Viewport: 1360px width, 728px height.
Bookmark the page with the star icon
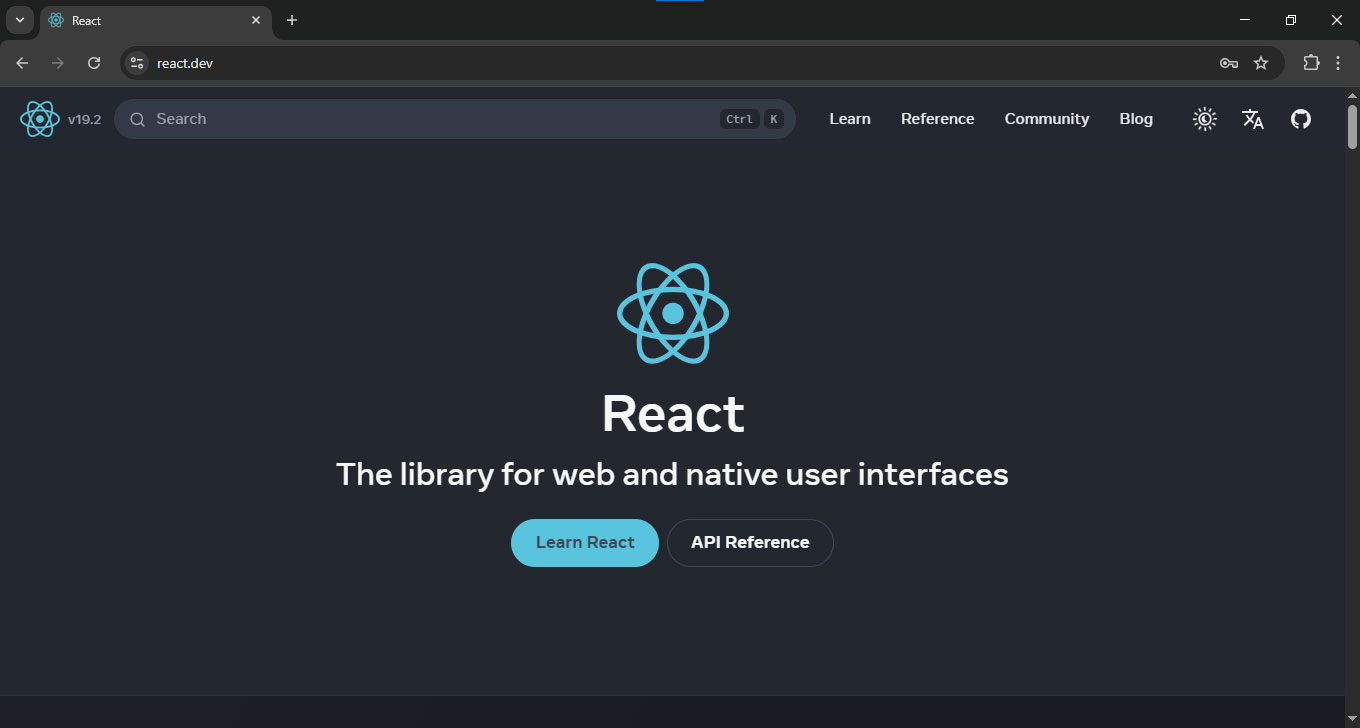click(x=1260, y=62)
